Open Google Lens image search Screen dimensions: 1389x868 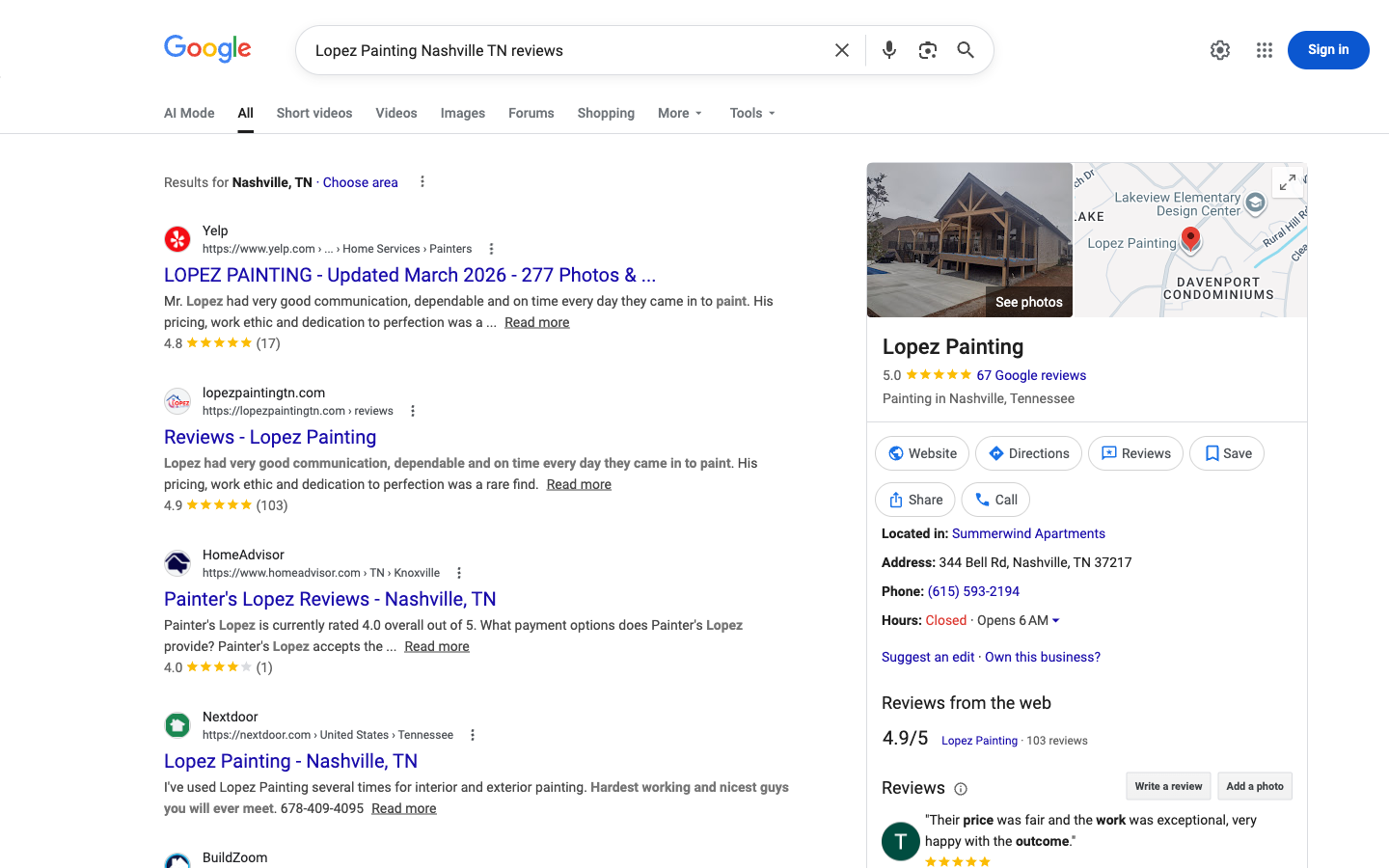[927, 49]
